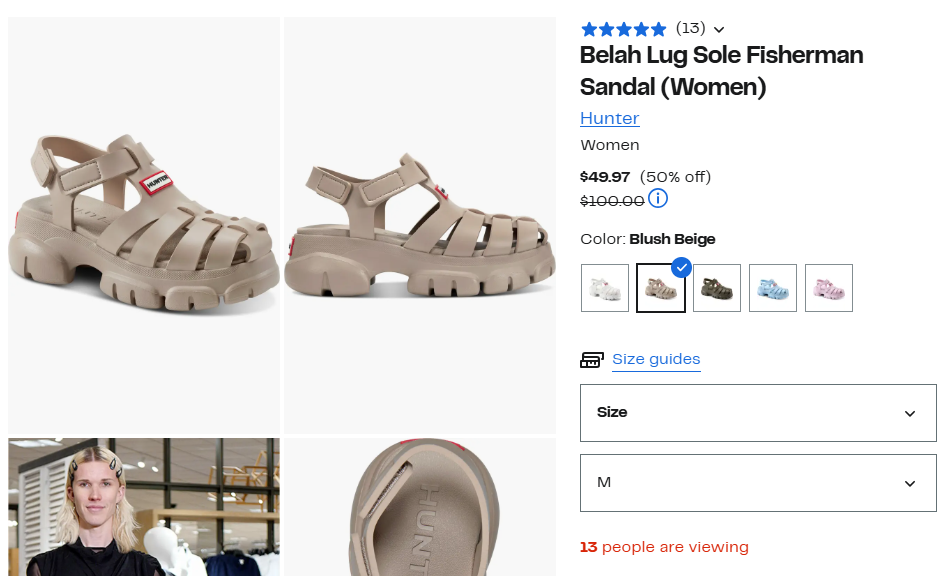The image size is (939, 576).
Task: Select the Blush Beige color option
Action: [x=661, y=289]
